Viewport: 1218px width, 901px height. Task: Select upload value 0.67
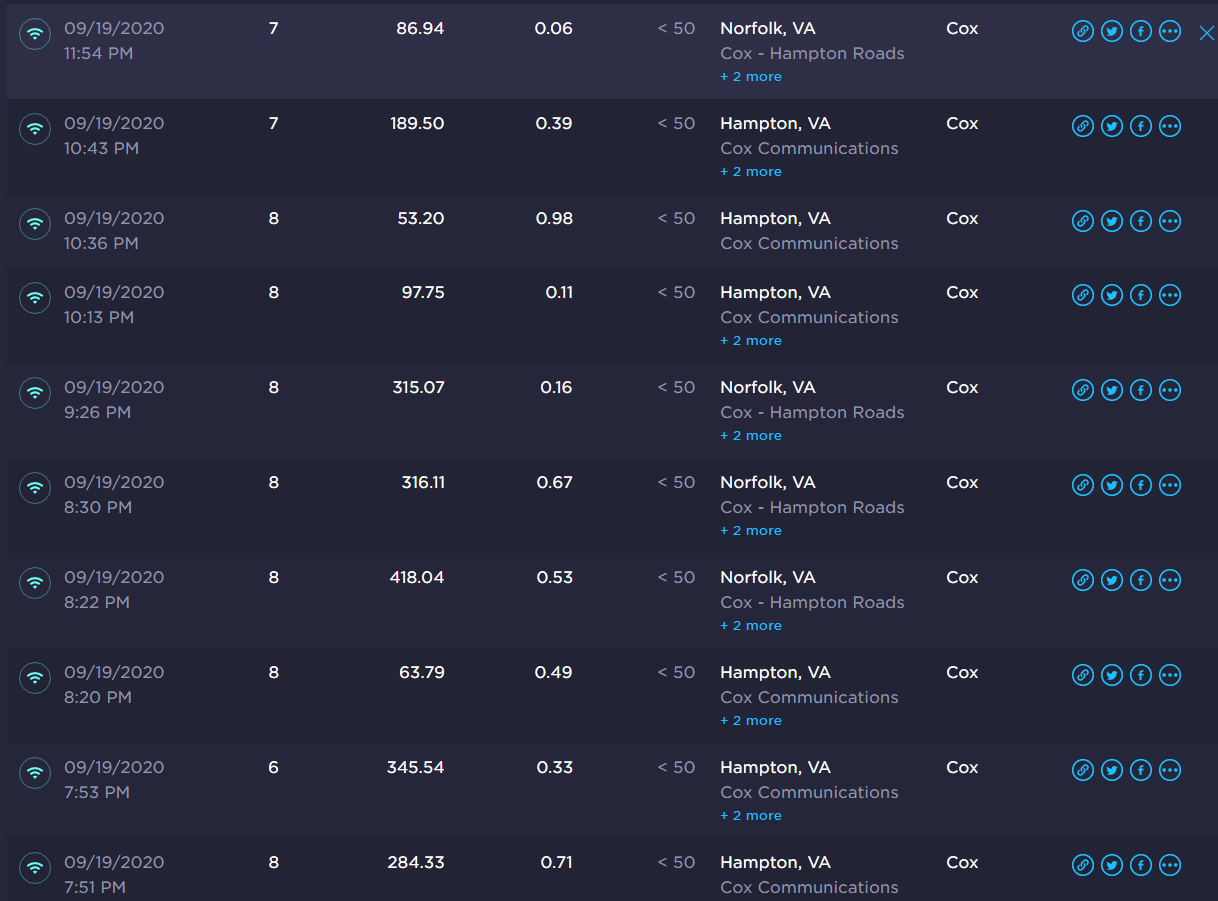[555, 482]
